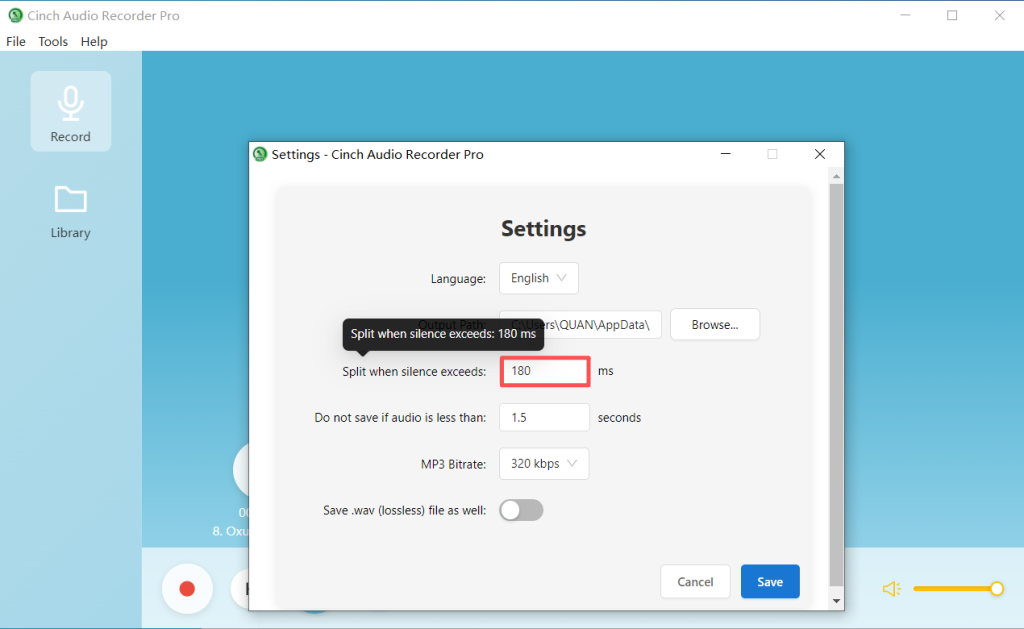Viewport: 1024px width, 629px height.
Task: Save the settings changes
Action: 769,582
